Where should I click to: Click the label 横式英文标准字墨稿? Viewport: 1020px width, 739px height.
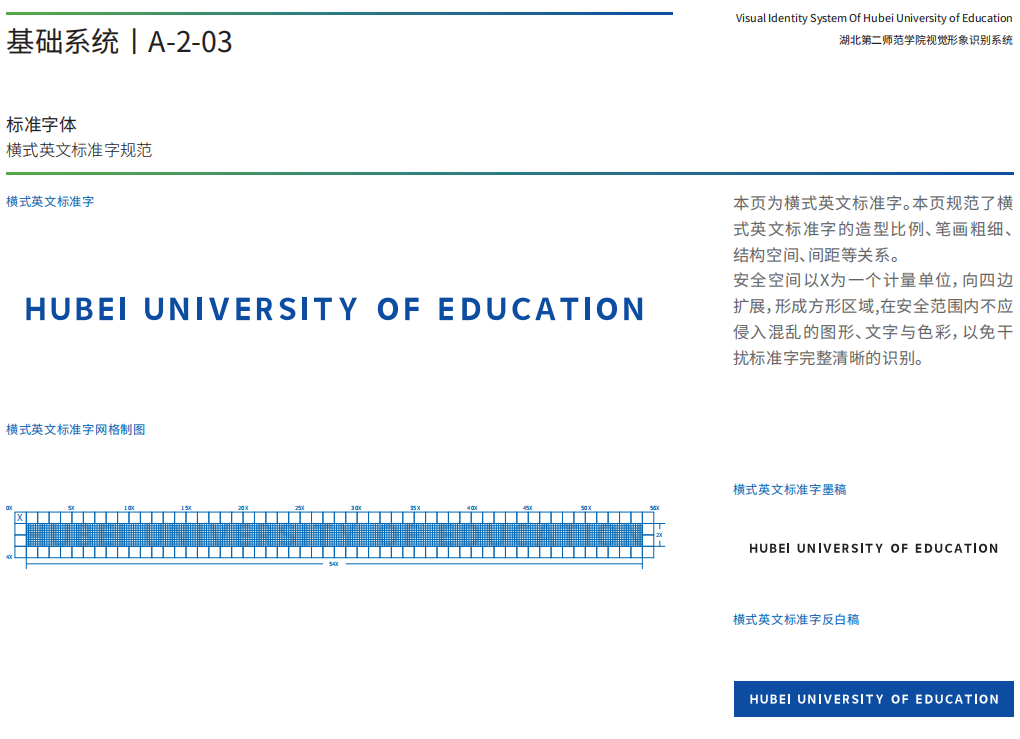(x=789, y=490)
